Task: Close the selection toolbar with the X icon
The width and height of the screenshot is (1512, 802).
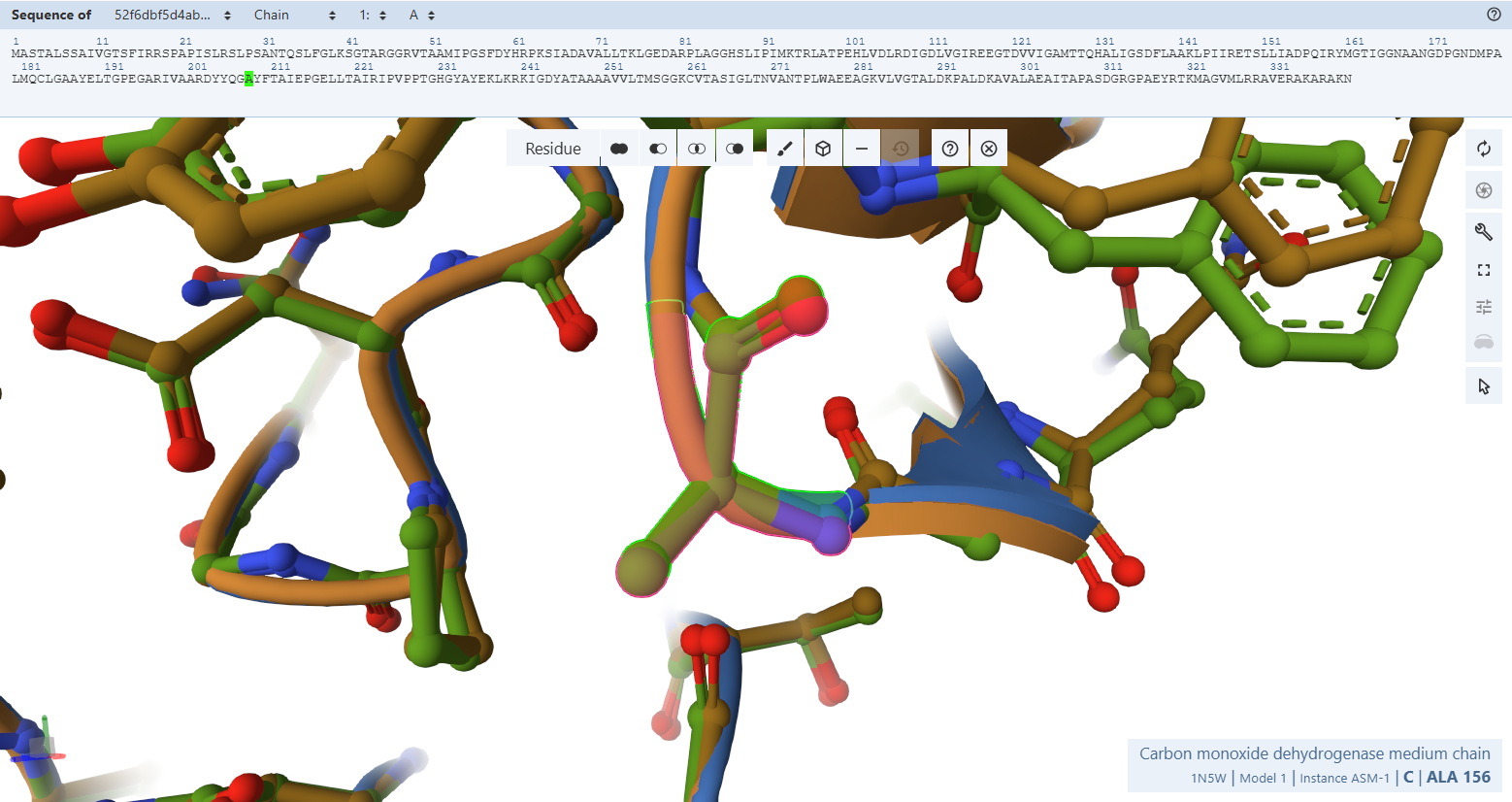Action: coord(989,149)
